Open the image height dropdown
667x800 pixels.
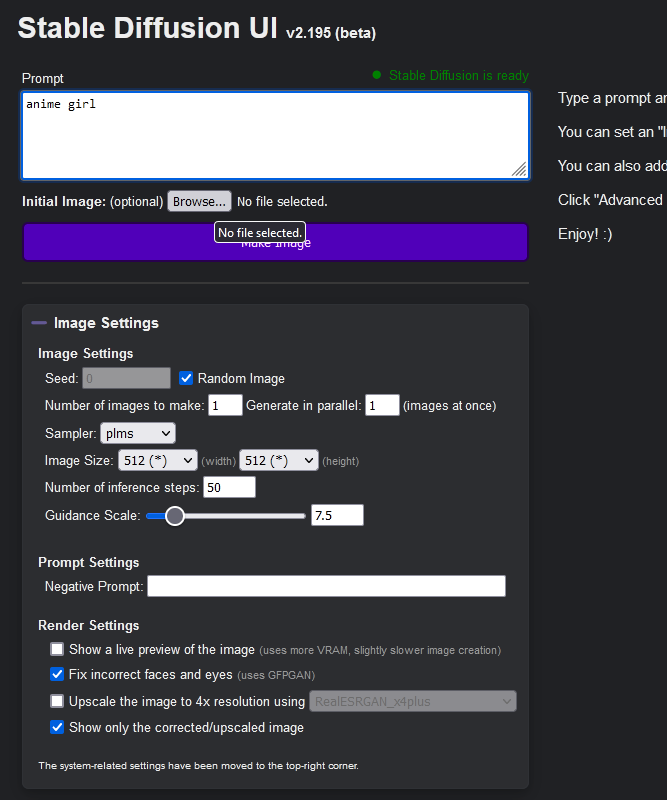click(279, 461)
